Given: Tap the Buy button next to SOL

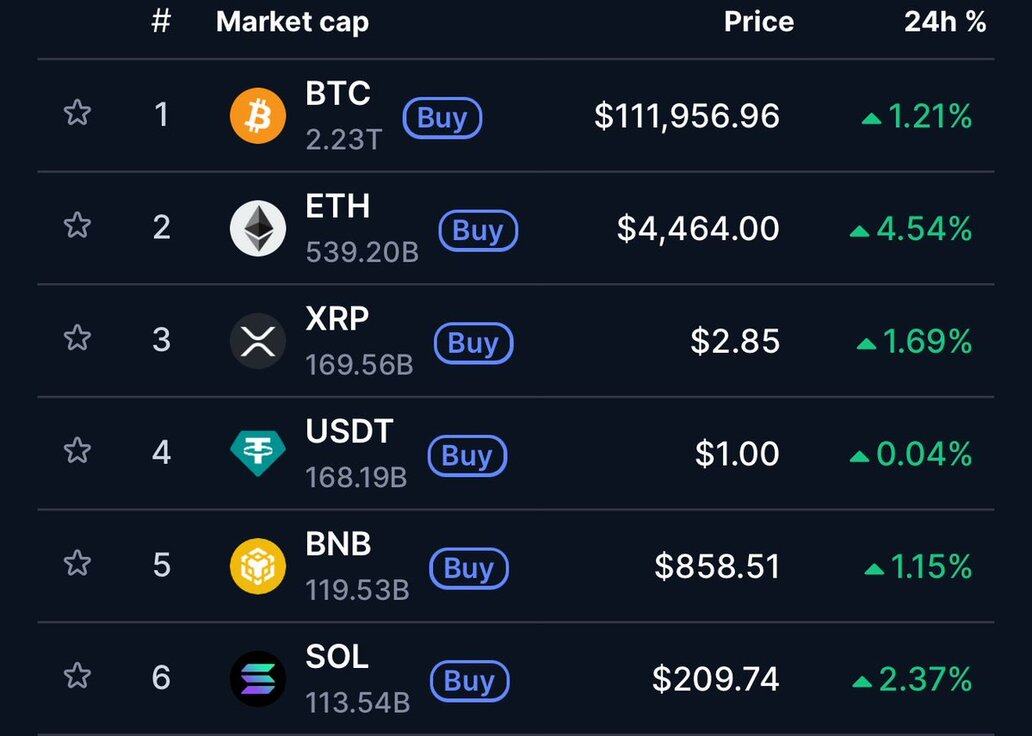Looking at the screenshot, I should coord(470,681).
